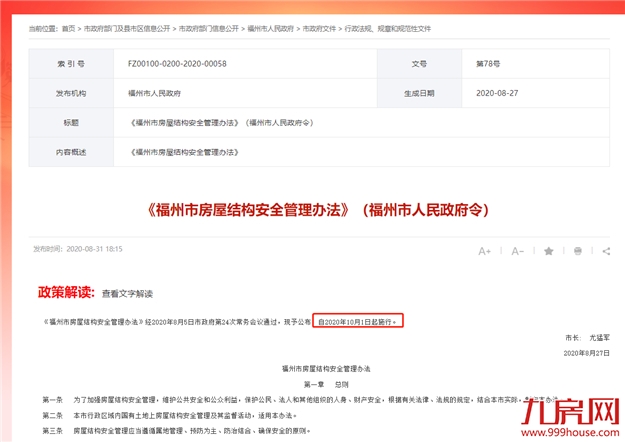Select the 第三条 article line
Screen dimensions: 625x442
tap(176, 431)
